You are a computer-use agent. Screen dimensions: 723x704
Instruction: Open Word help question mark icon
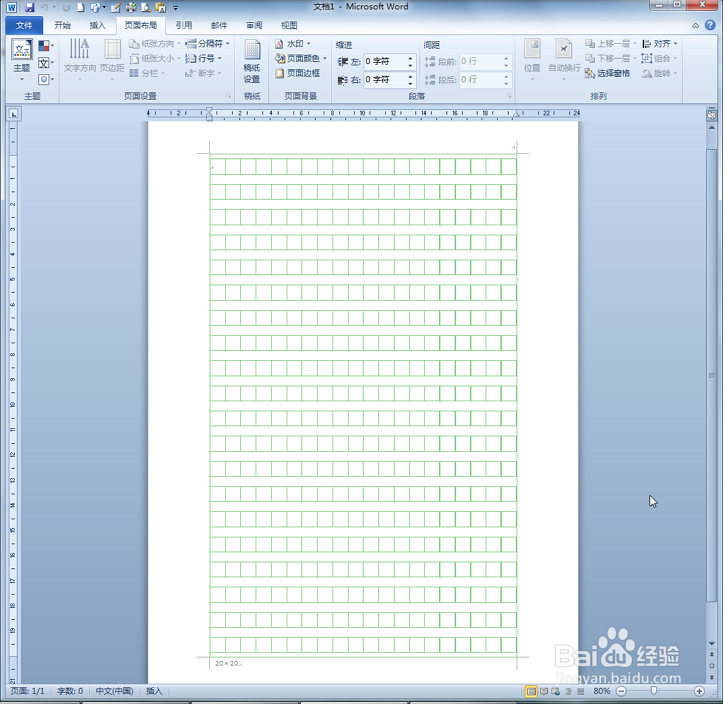(x=710, y=25)
